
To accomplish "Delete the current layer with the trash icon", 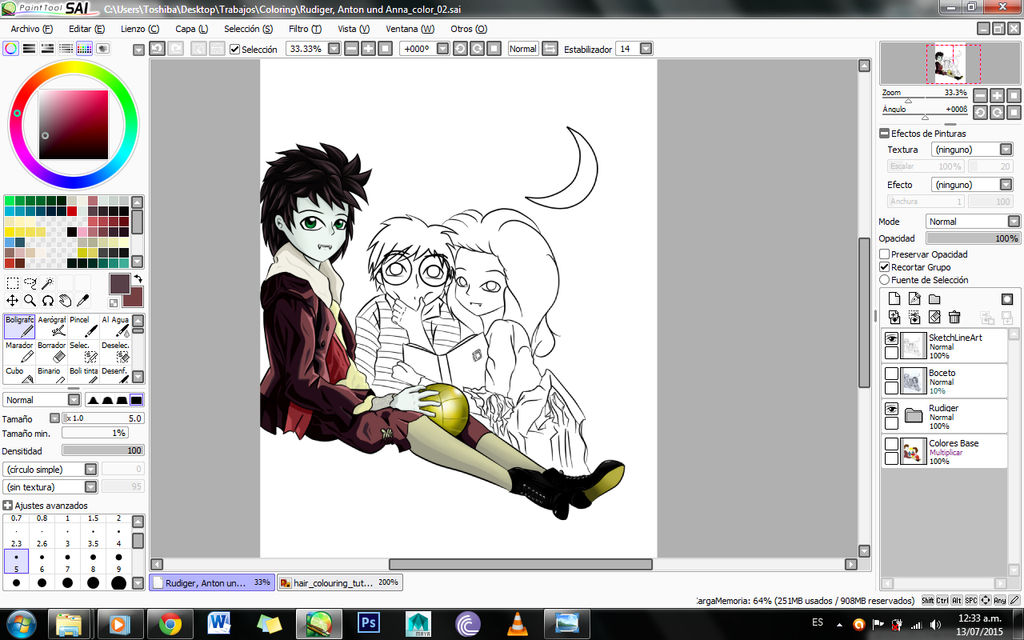I will [954, 316].
